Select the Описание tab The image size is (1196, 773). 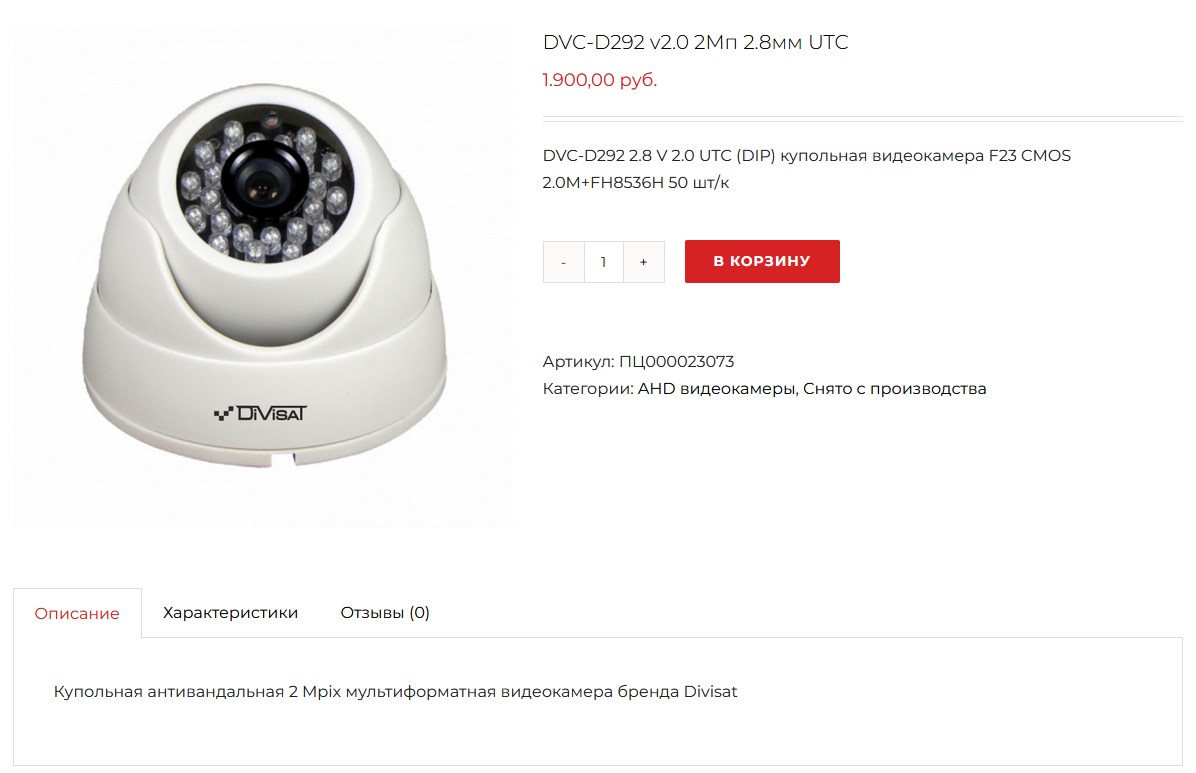tap(77, 613)
